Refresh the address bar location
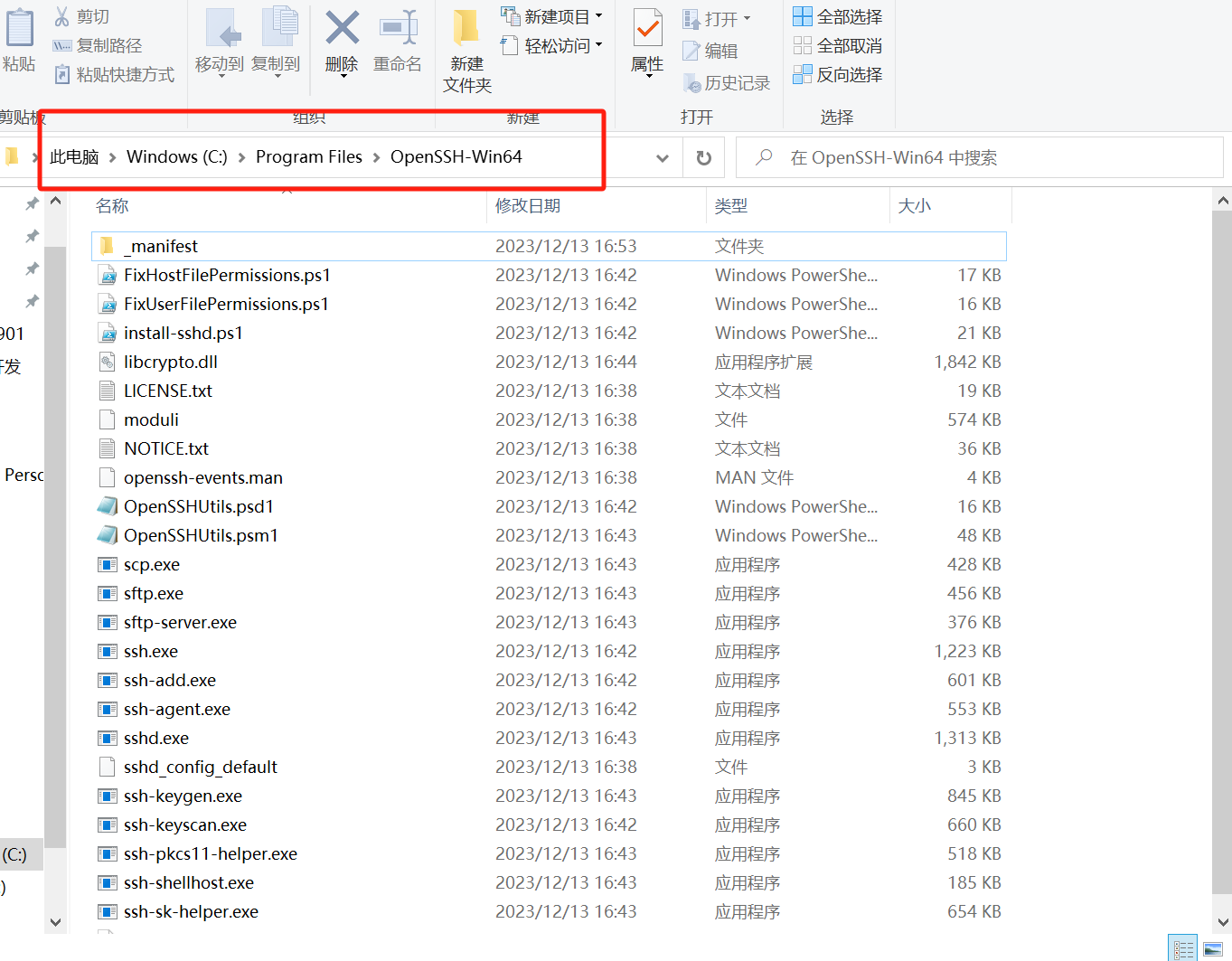Image resolution: width=1232 pixels, height=961 pixels. tap(703, 158)
